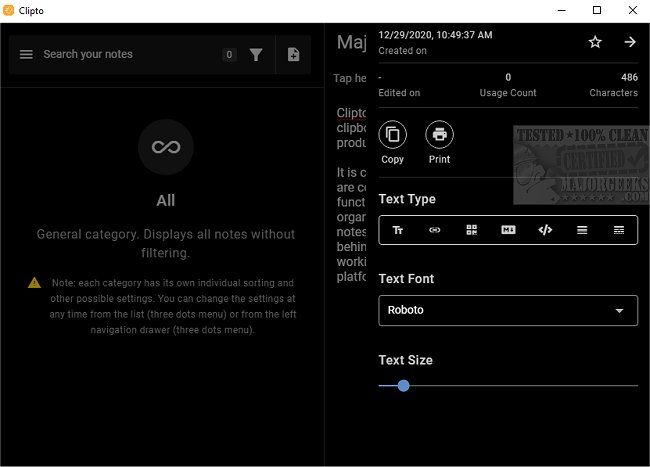
Task: Select the link text type icon
Action: 434,230
